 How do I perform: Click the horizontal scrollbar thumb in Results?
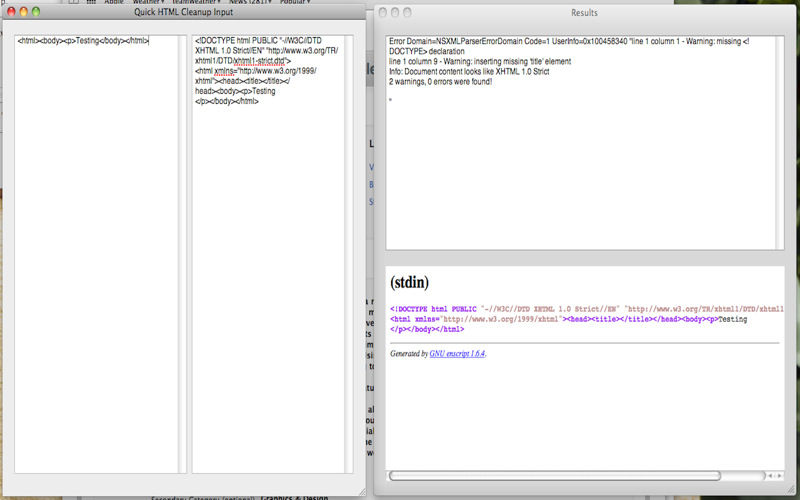(555, 476)
